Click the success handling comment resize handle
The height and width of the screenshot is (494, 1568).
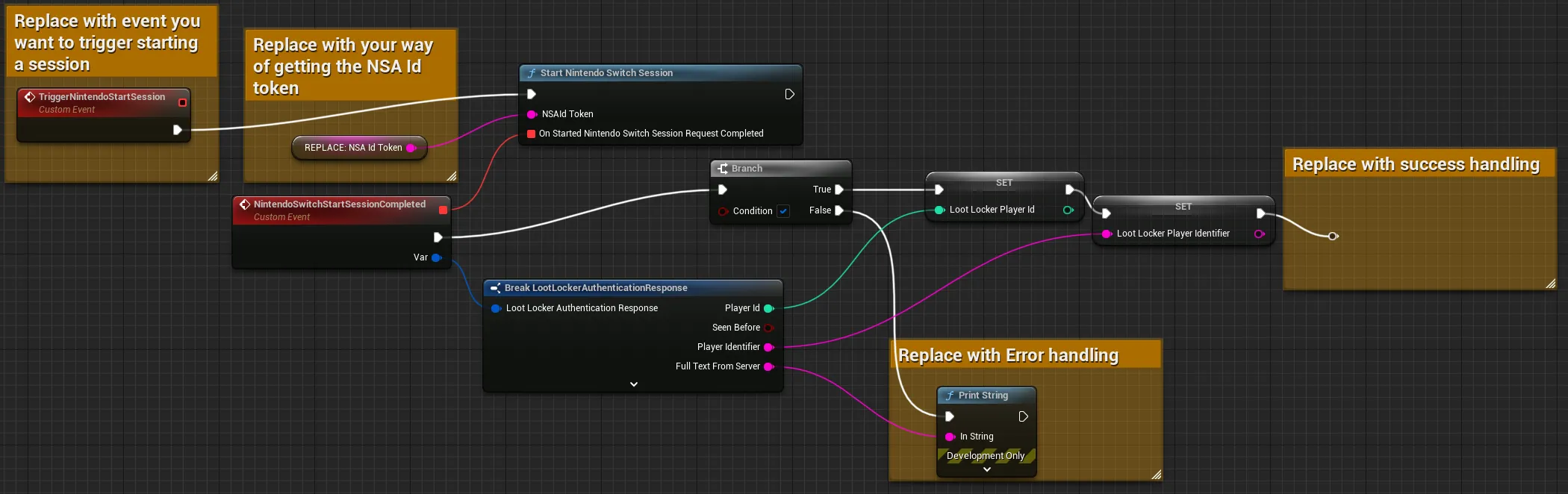point(1550,284)
